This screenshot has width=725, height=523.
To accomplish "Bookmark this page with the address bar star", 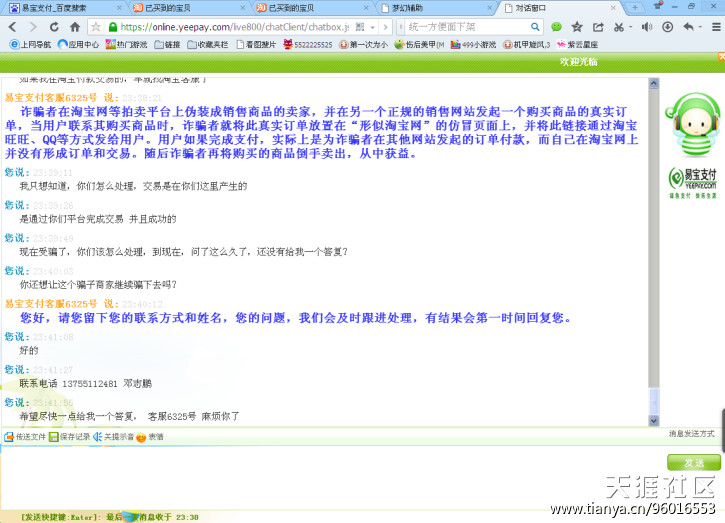I will coord(96,27).
